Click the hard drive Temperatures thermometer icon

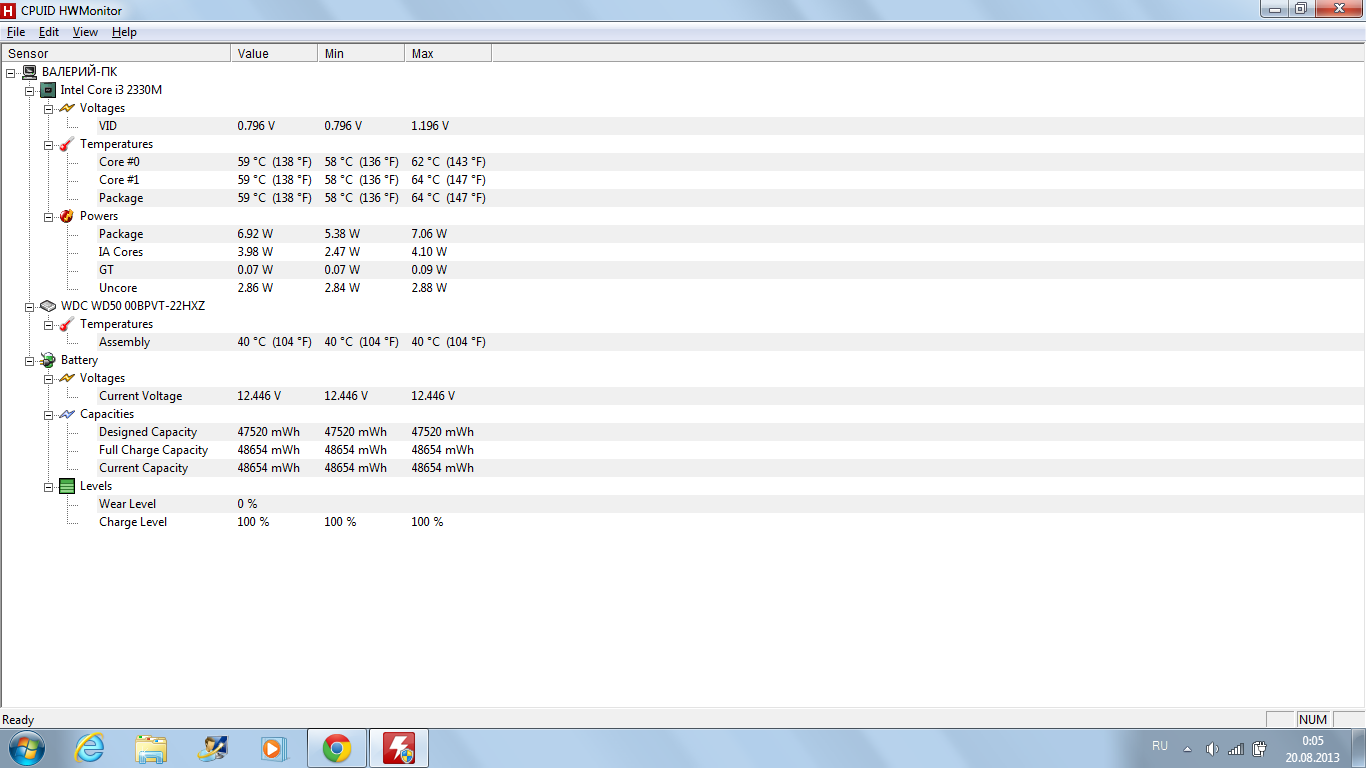click(x=67, y=324)
